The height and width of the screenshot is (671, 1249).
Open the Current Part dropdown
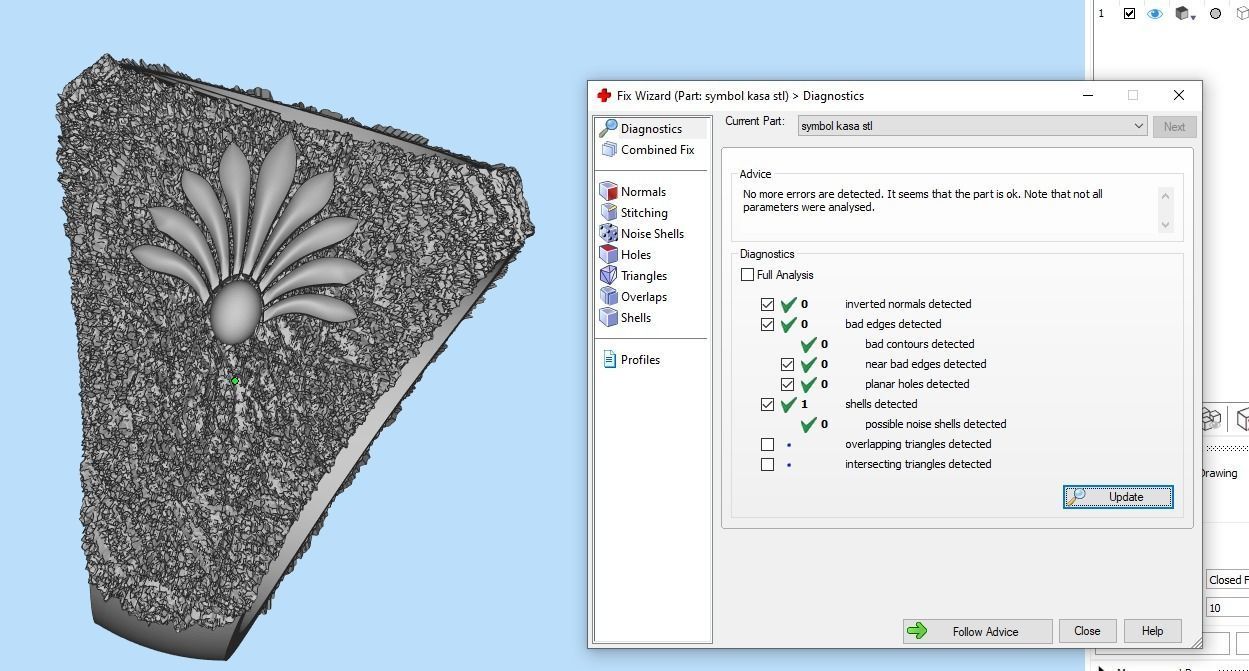pyautogui.click(x=972, y=126)
